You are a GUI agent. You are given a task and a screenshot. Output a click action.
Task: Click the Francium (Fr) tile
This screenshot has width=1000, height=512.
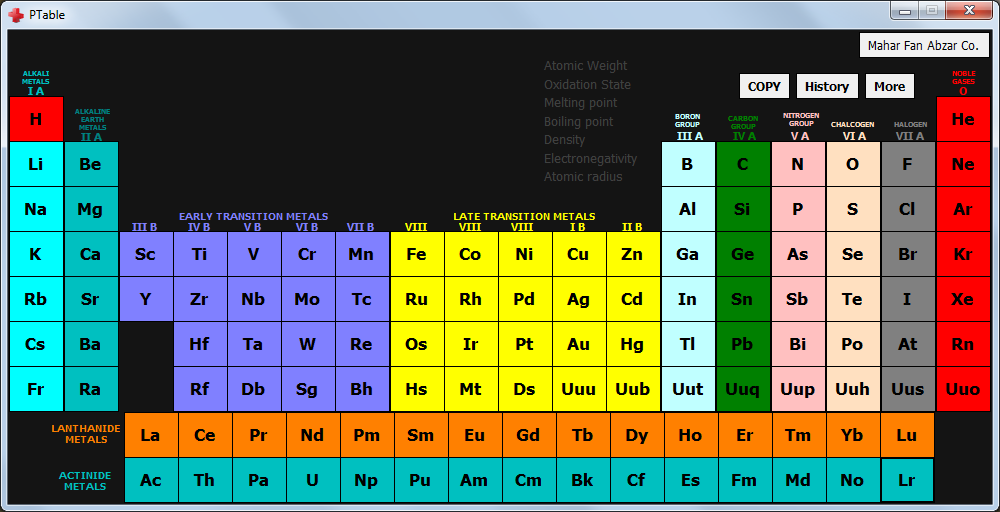[36, 389]
